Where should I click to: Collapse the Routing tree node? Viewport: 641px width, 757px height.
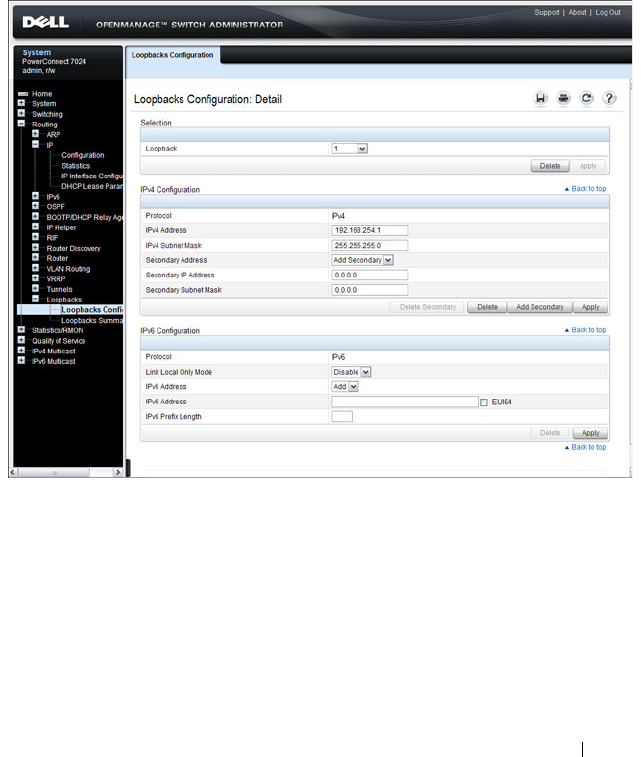pos(21,124)
